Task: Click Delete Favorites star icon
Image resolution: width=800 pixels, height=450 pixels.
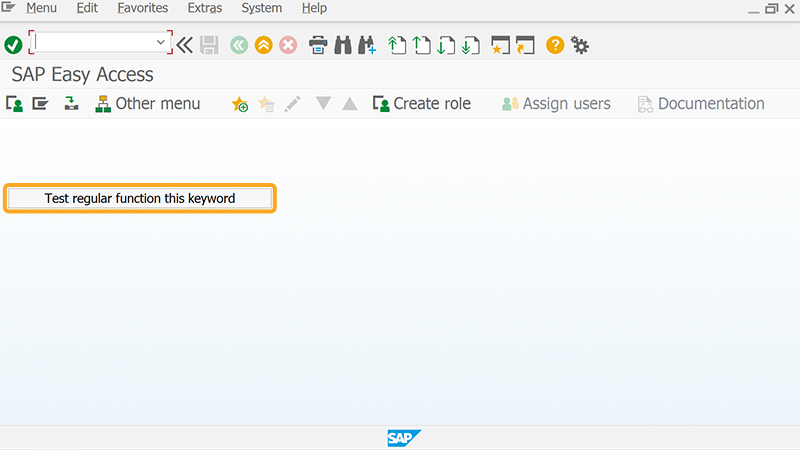Action: [x=266, y=104]
